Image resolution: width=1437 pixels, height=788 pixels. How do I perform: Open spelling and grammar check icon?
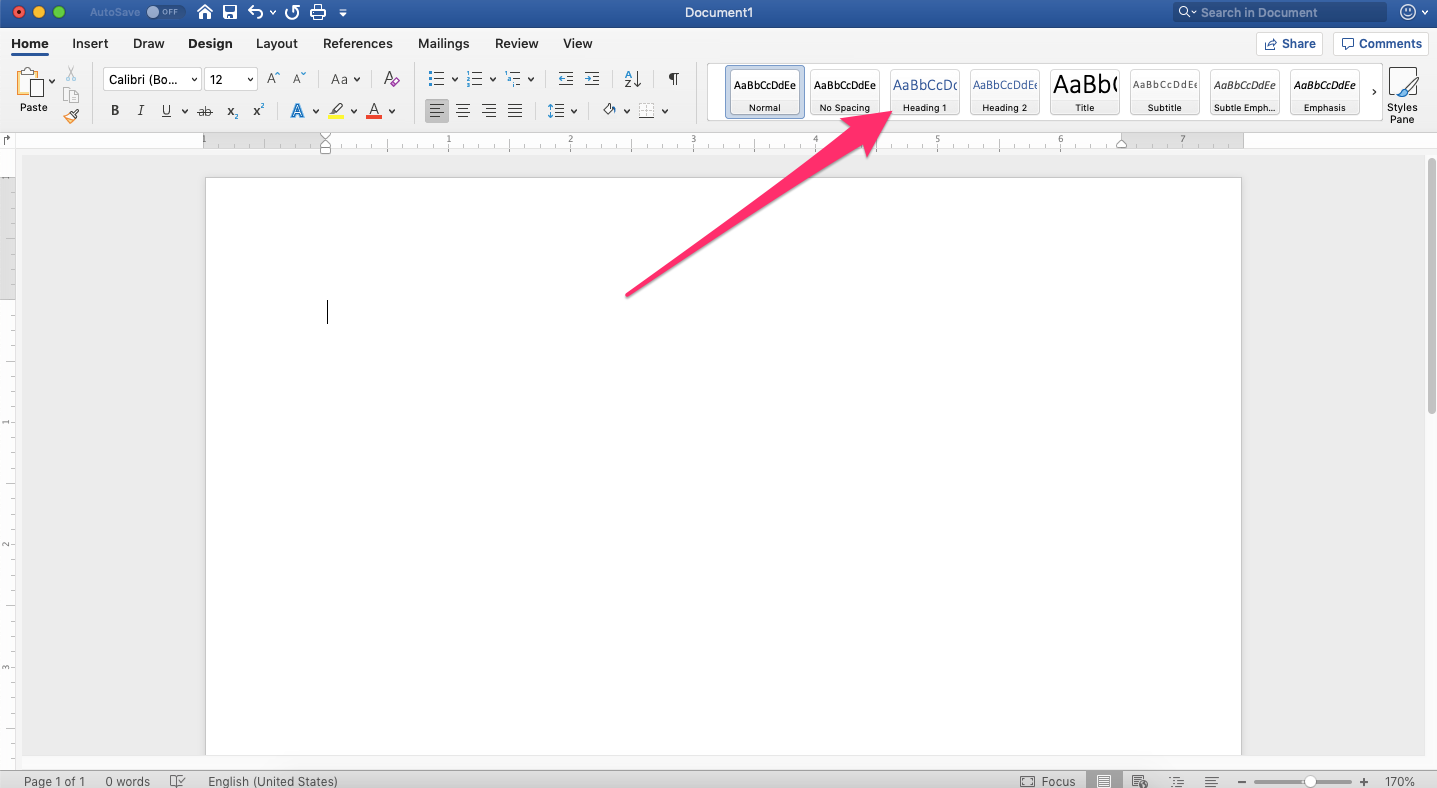pos(178,781)
